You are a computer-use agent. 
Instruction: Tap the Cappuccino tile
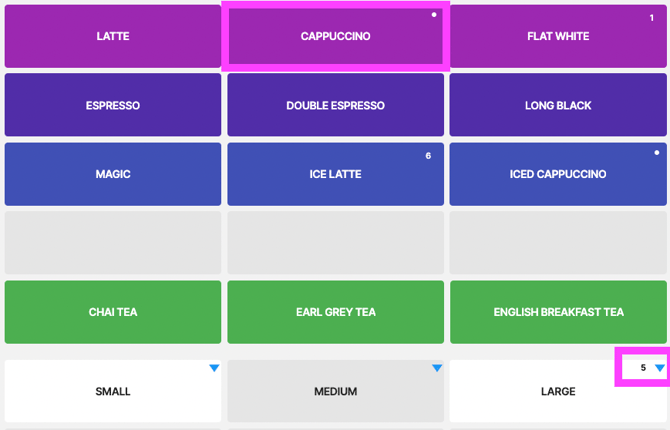pyautogui.click(x=335, y=36)
